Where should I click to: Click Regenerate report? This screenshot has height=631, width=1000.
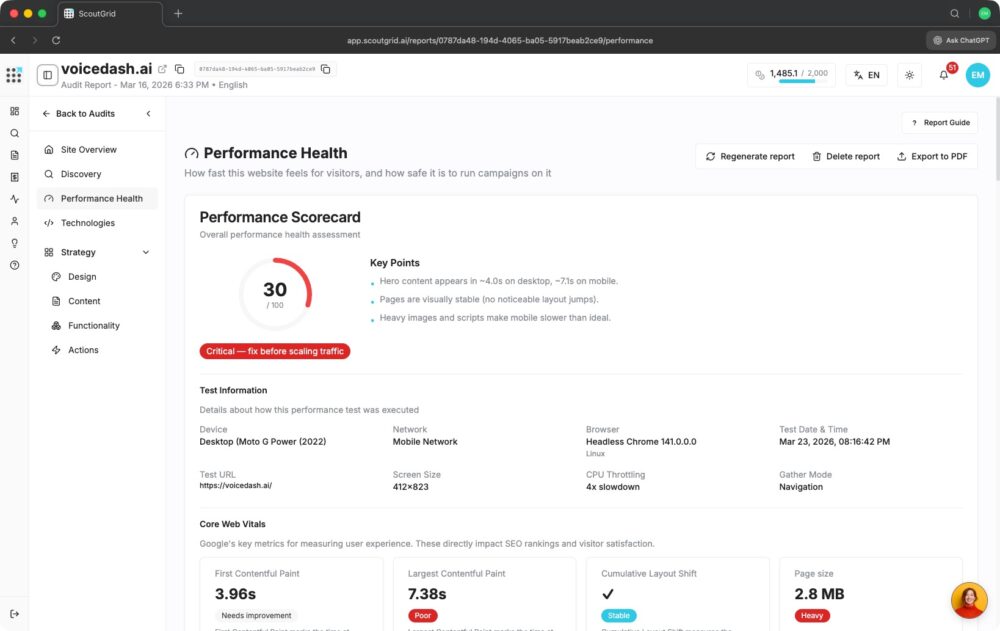tap(750, 157)
